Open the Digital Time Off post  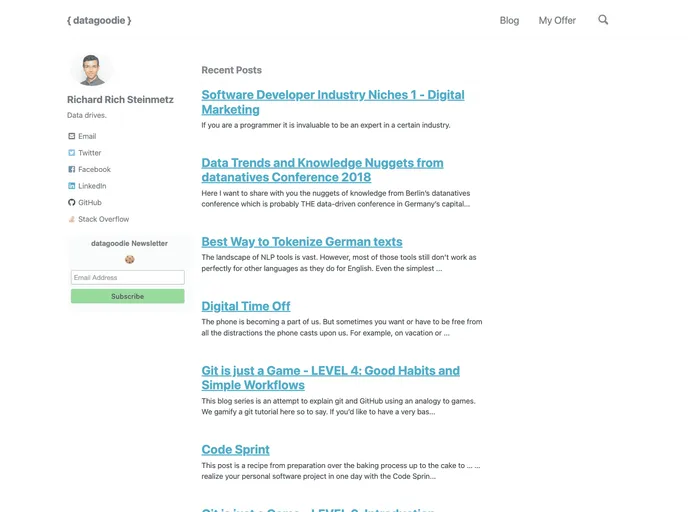pyautogui.click(x=246, y=306)
